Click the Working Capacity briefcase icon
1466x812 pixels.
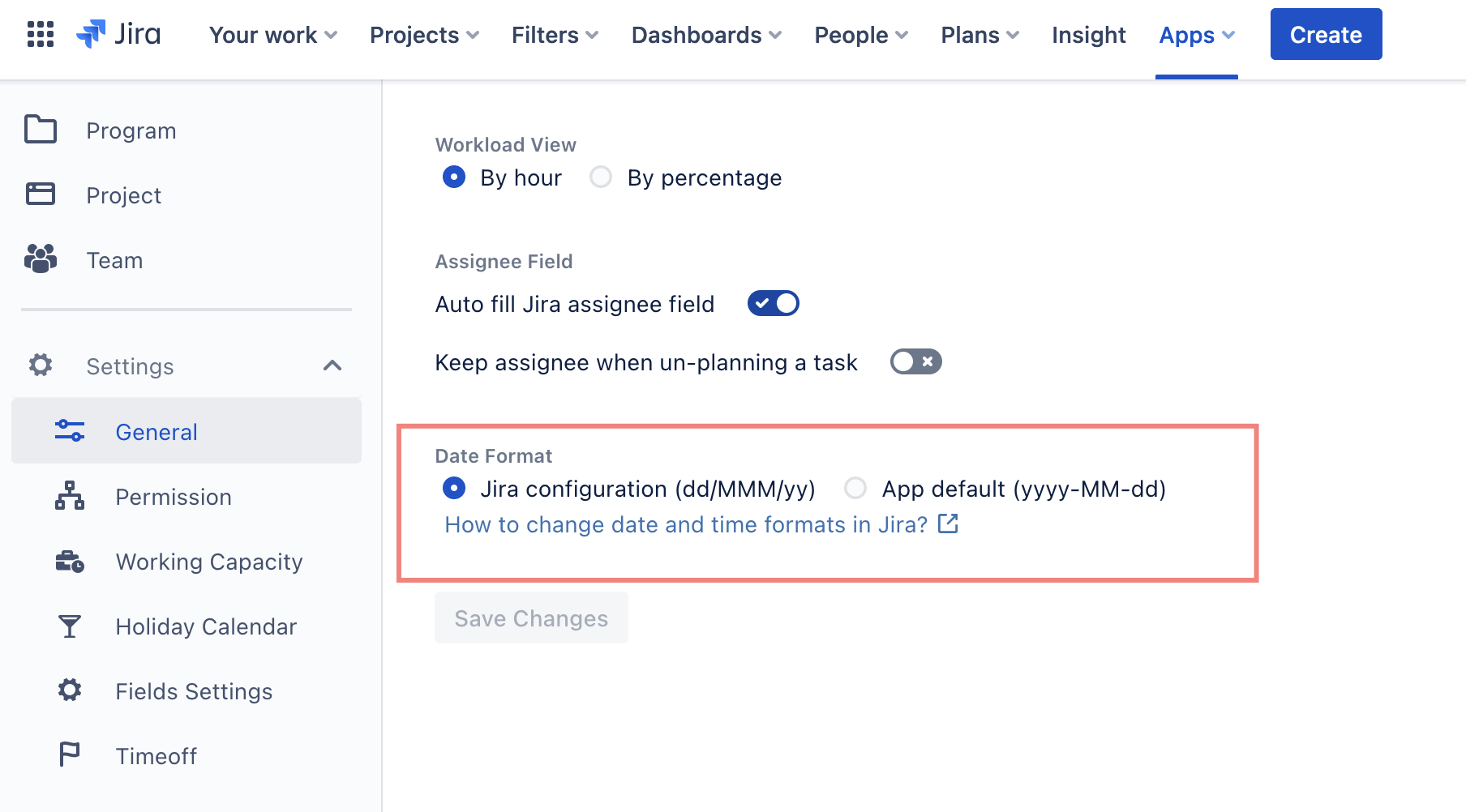tap(70, 561)
